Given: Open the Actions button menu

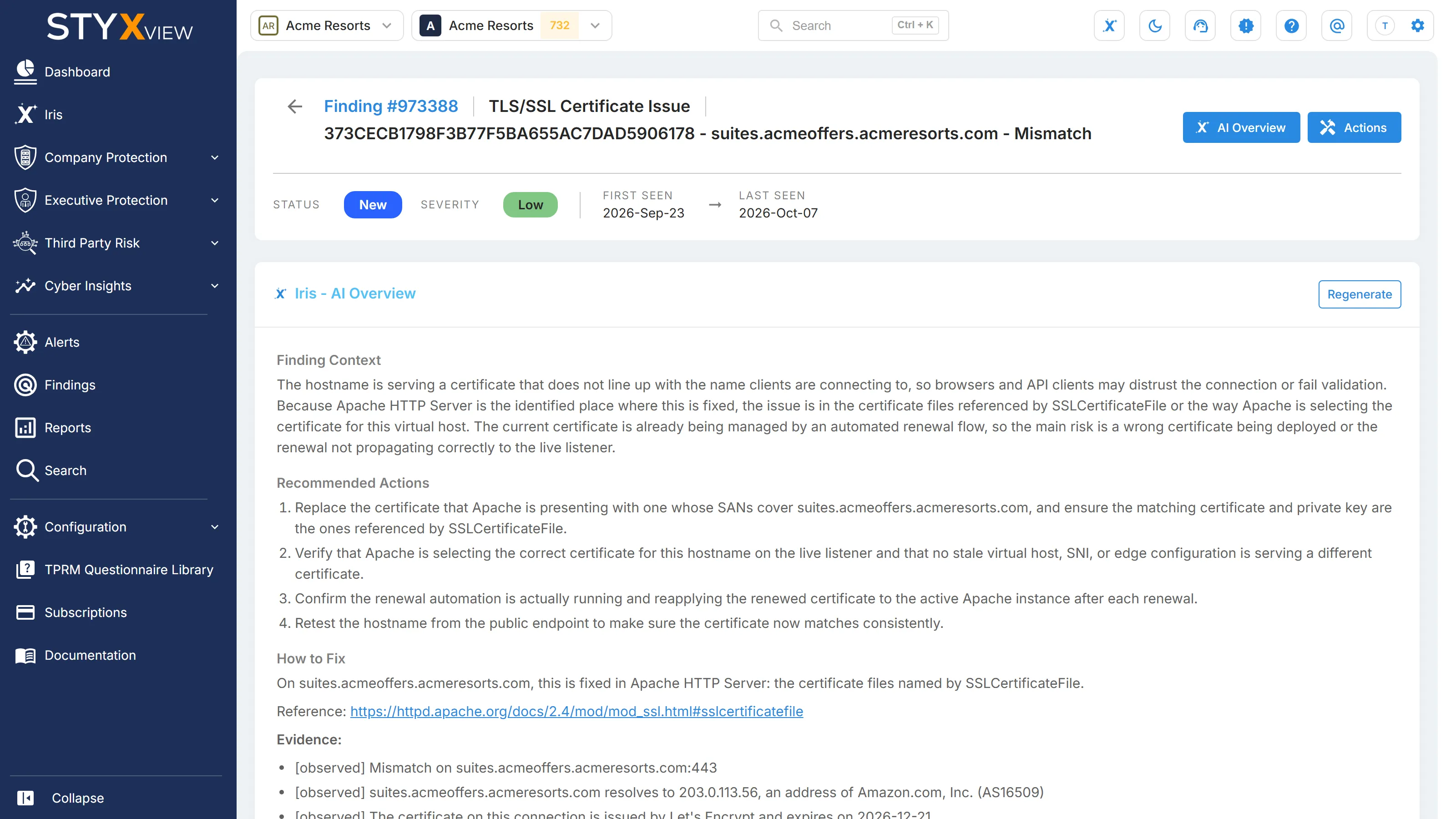Looking at the screenshot, I should pos(1354,127).
